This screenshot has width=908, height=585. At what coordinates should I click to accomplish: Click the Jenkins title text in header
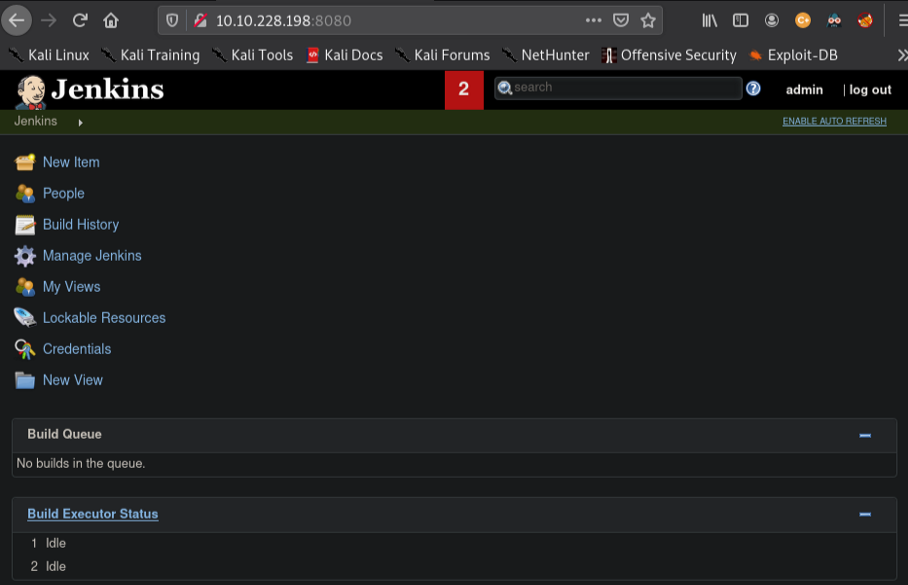click(x=108, y=90)
